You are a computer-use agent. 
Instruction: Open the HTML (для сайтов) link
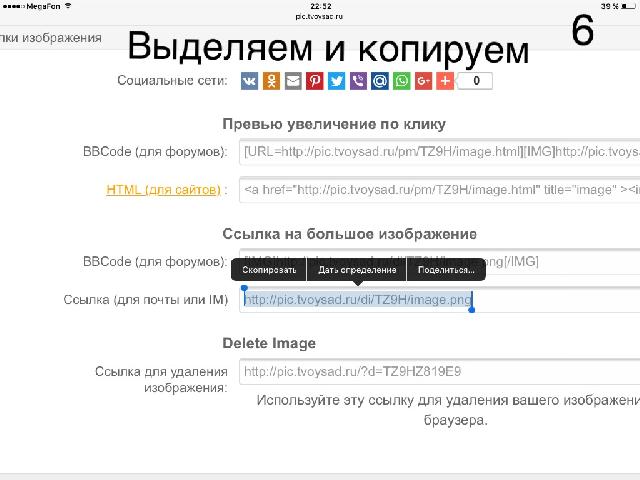(163, 190)
